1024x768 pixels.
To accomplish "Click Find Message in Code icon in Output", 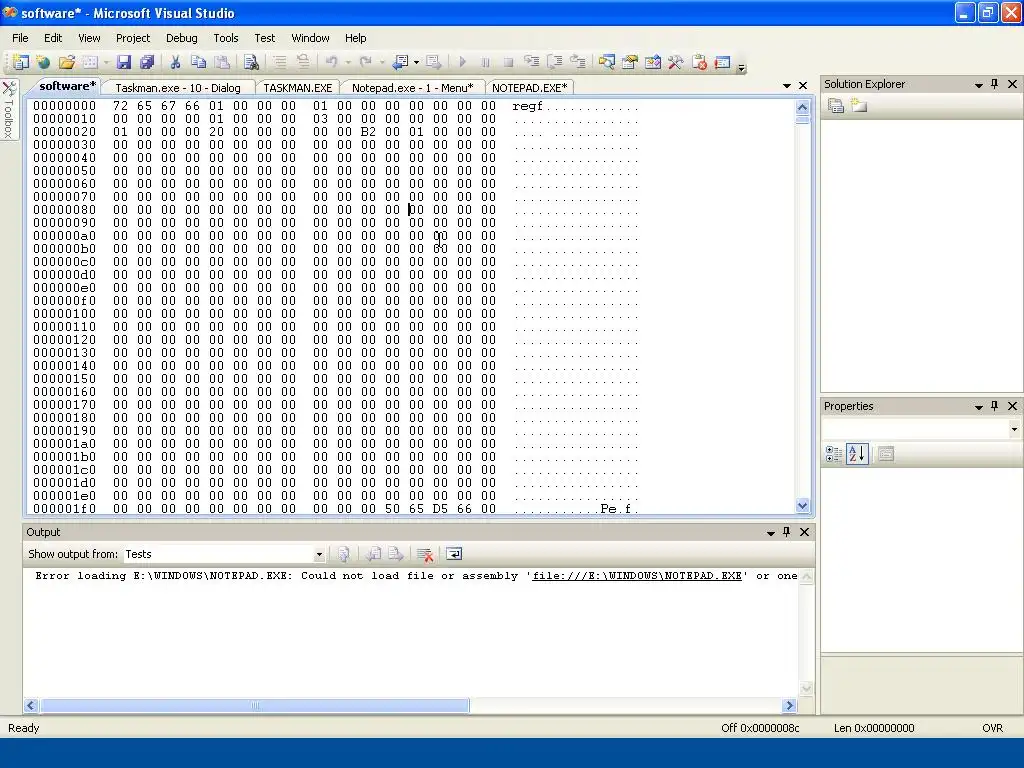I will pos(344,554).
